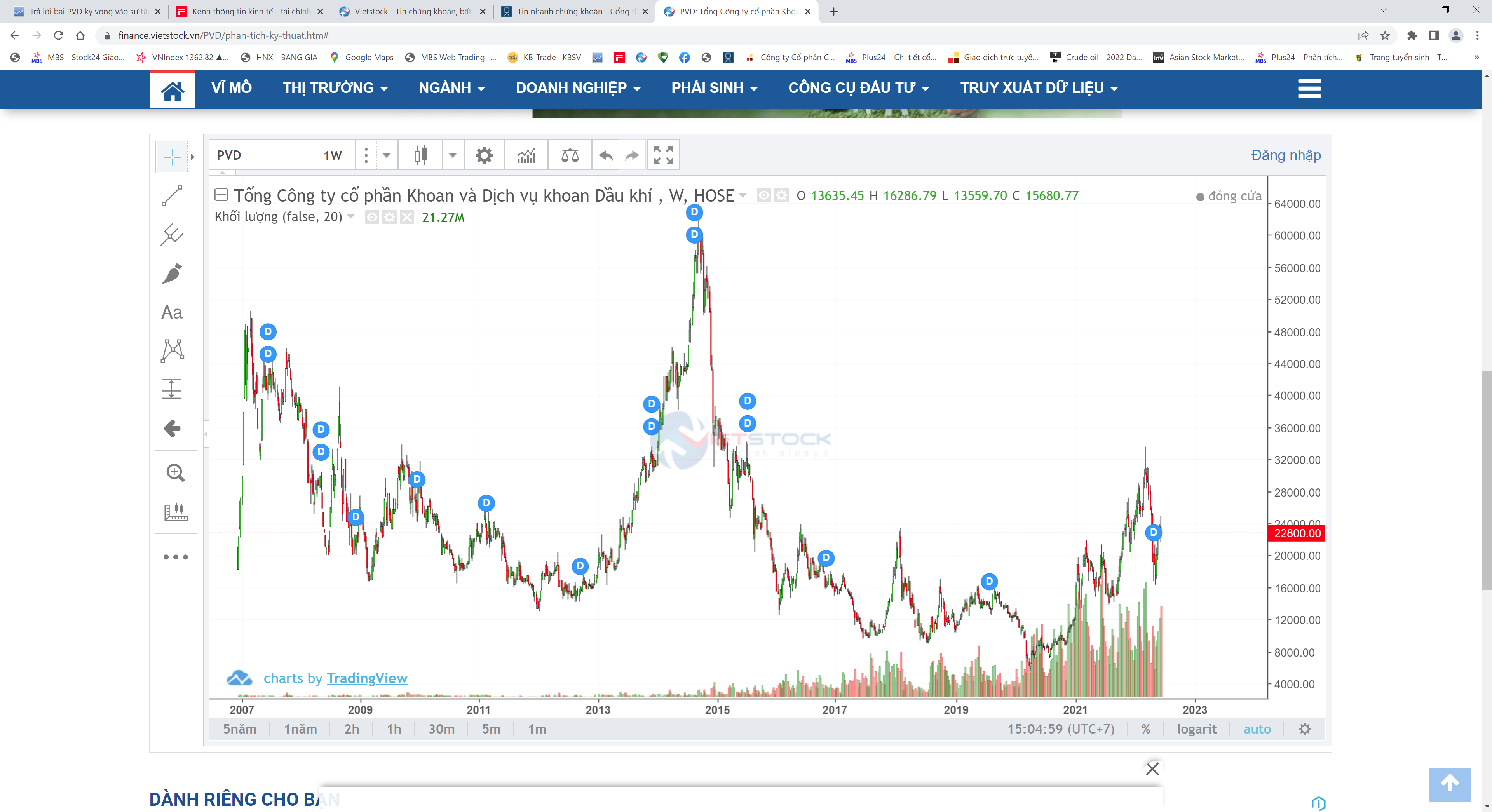Open main symbol legend settings gear
The width and height of the screenshot is (1492, 812).
pos(781,196)
